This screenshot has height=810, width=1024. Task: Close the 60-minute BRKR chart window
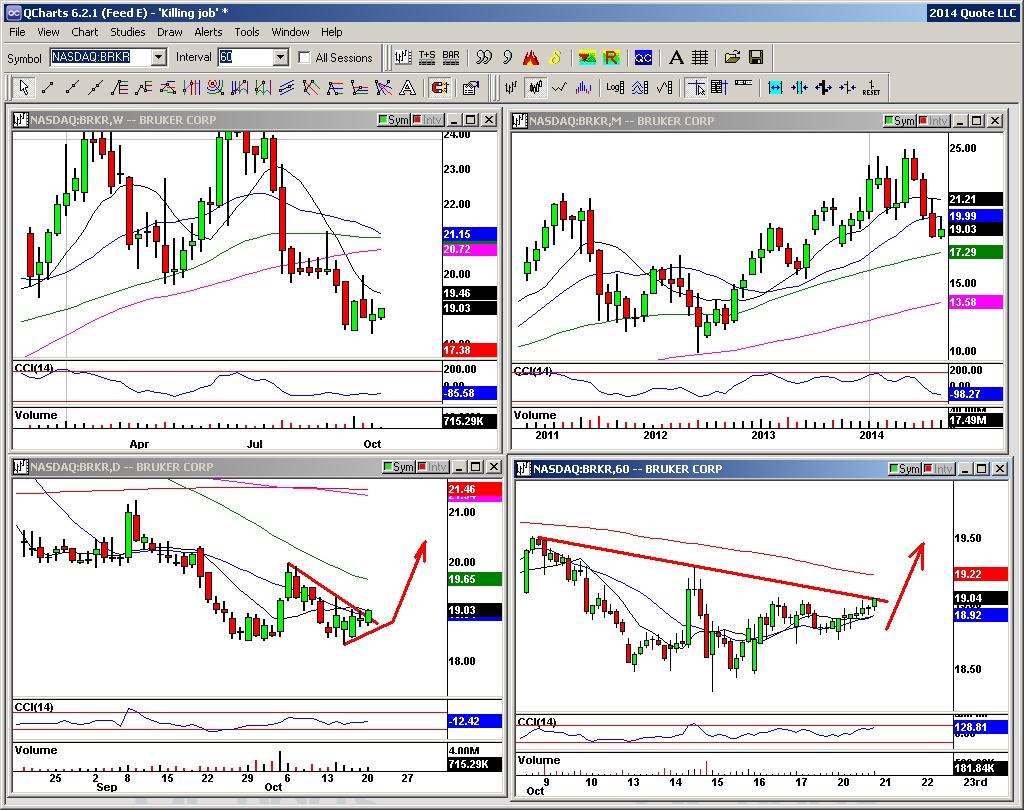999,468
